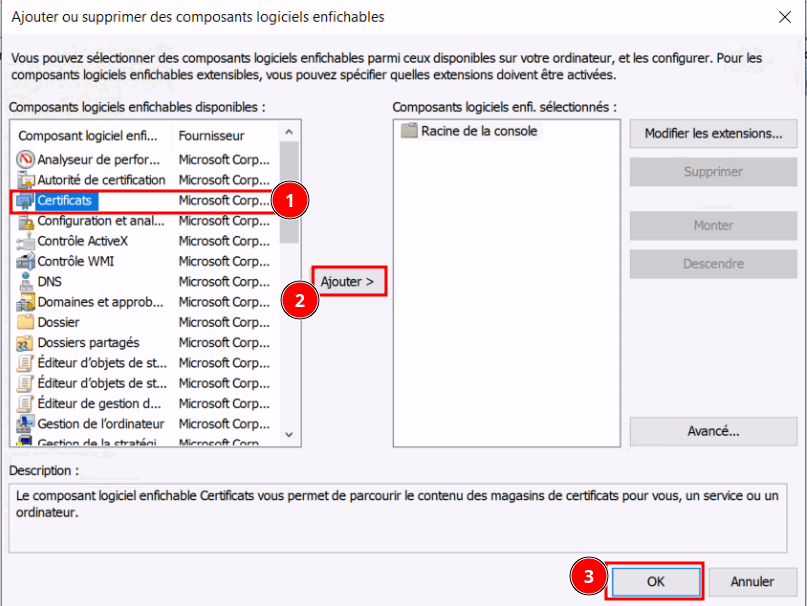
Task: Click the Autorité de certification icon
Action: [26, 180]
